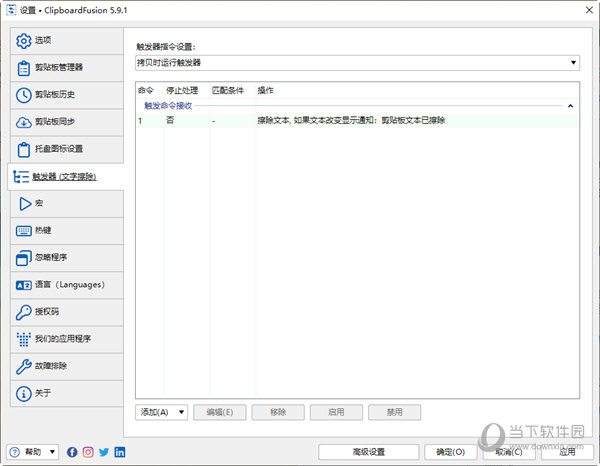Viewport: 600px width, 466px height.
Task: Collapse the 触发命令接收 group
Action: point(571,106)
